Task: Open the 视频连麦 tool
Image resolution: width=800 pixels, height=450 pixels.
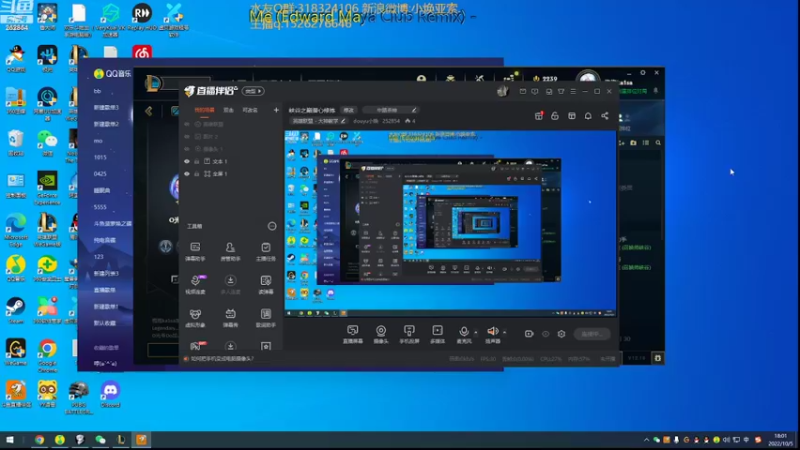Action: coord(195,285)
